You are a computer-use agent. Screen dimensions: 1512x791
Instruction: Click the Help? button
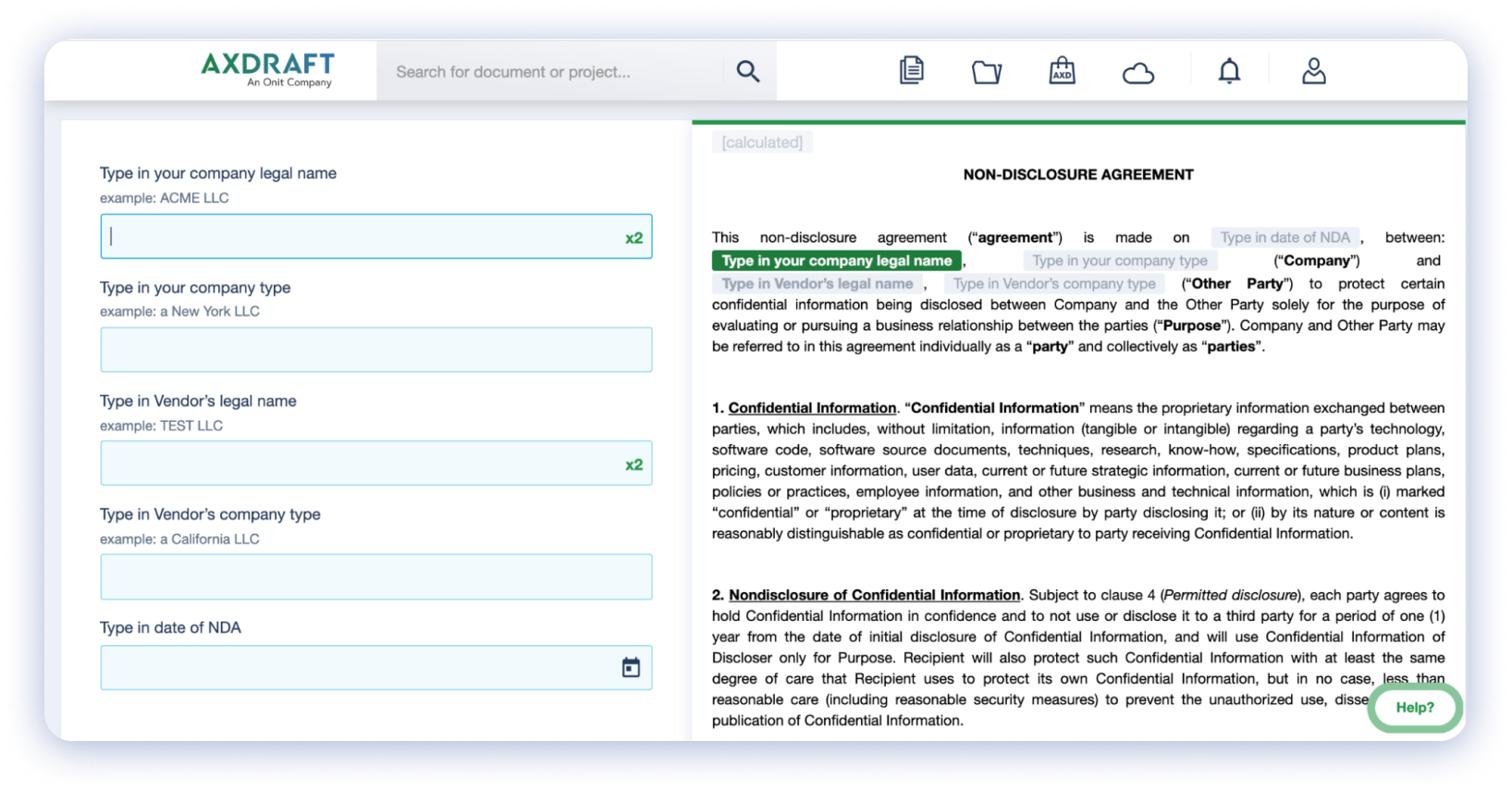coord(1414,708)
